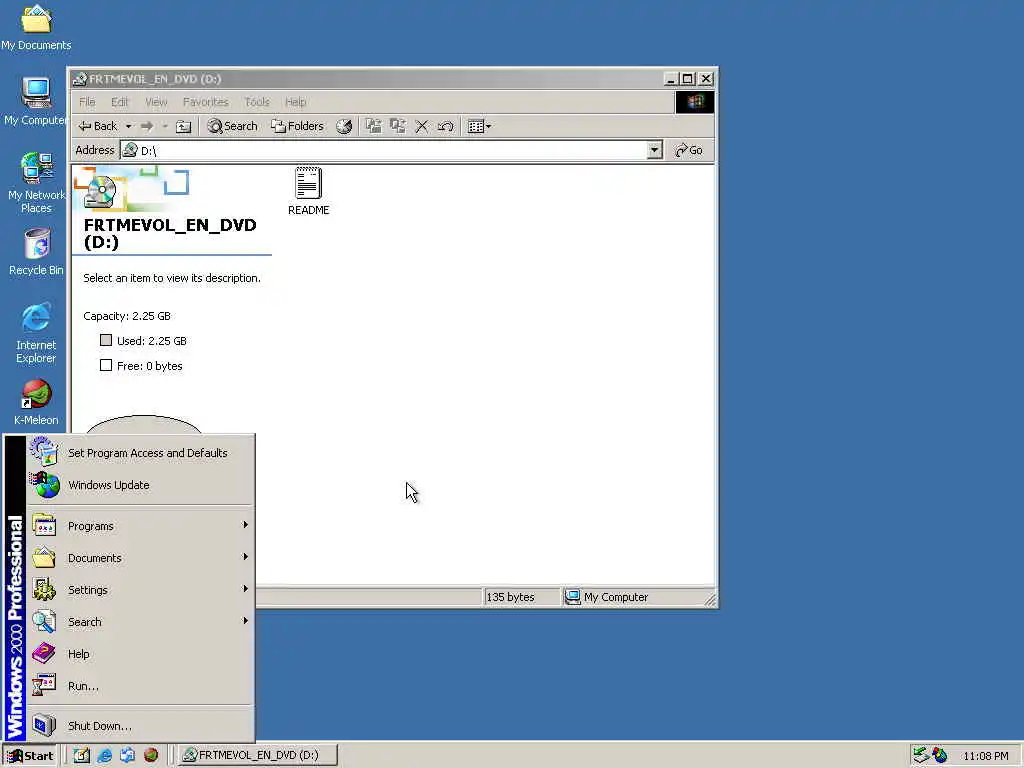Click the Undo toolbar icon

pos(446,126)
